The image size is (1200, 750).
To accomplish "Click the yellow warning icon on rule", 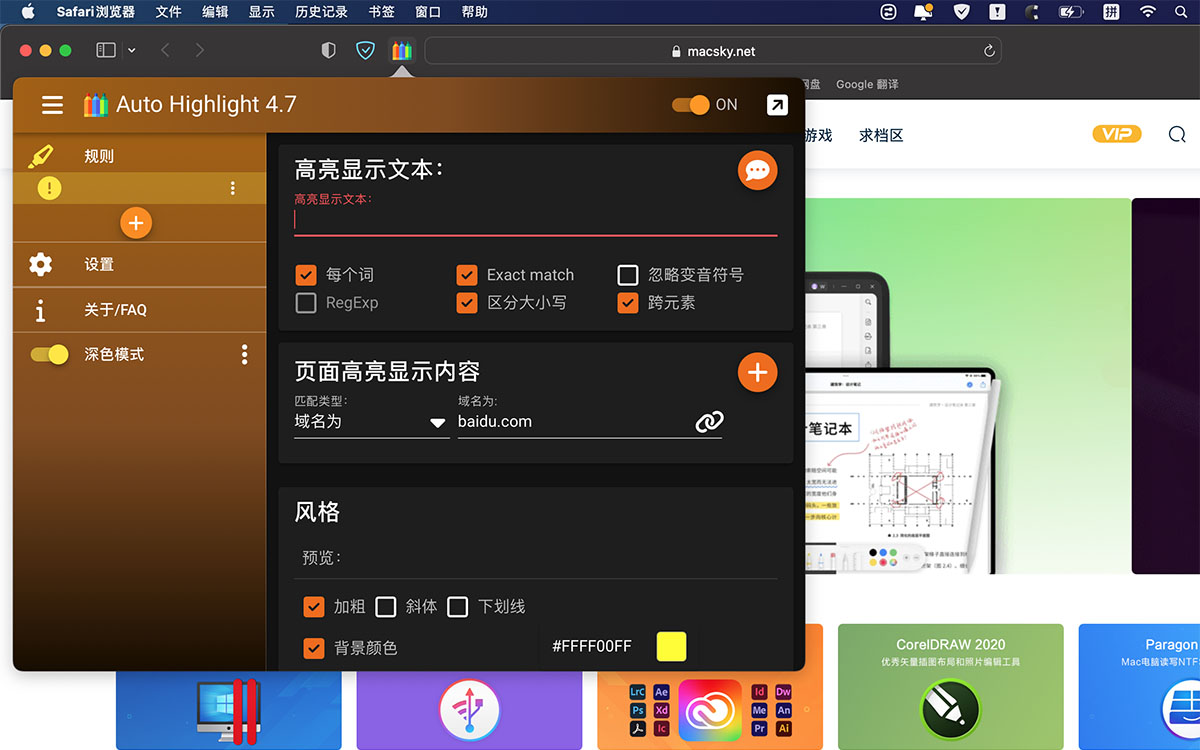I will tap(49, 187).
